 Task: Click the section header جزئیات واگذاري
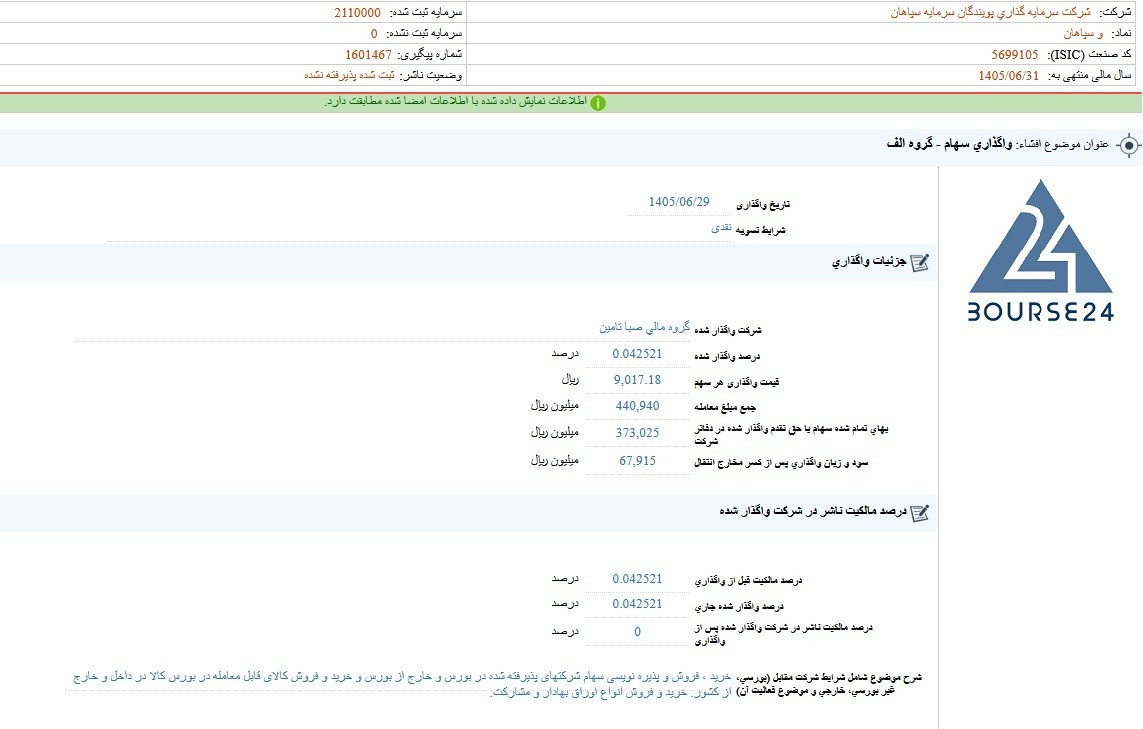(x=870, y=262)
